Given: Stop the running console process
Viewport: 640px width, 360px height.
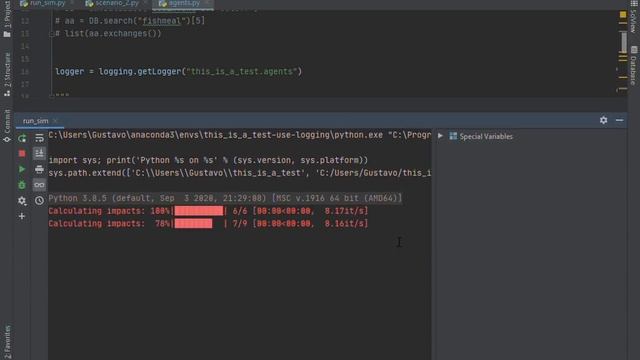Looking at the screenshot, I should click(22, 153).
